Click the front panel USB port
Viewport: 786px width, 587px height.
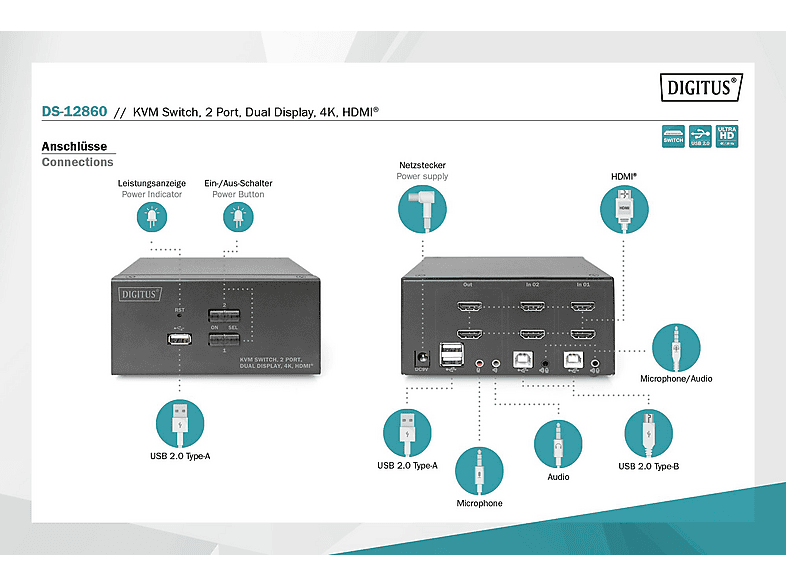point(179,339)
